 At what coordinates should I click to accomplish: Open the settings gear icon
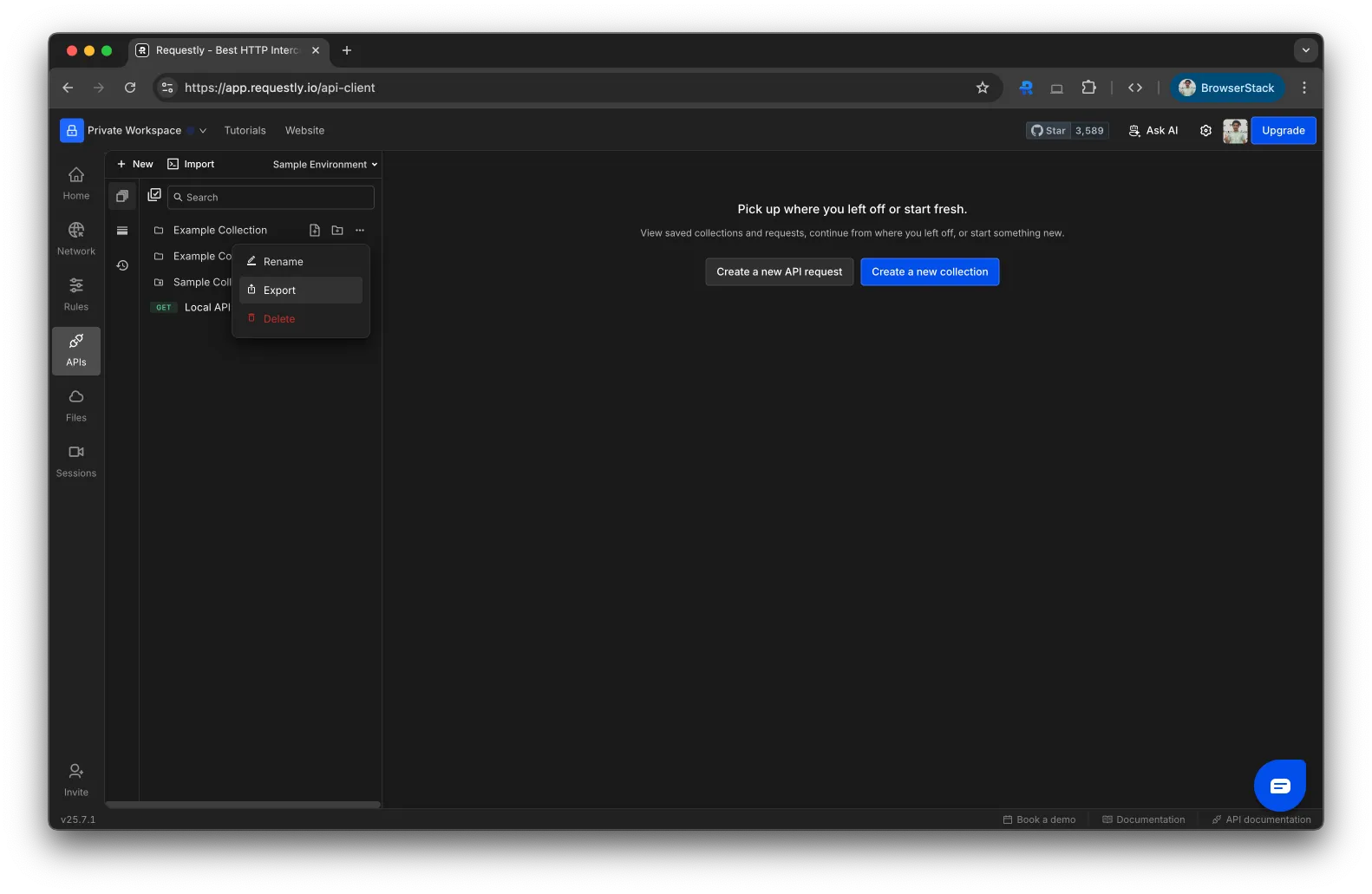(x=1205, y=130)
